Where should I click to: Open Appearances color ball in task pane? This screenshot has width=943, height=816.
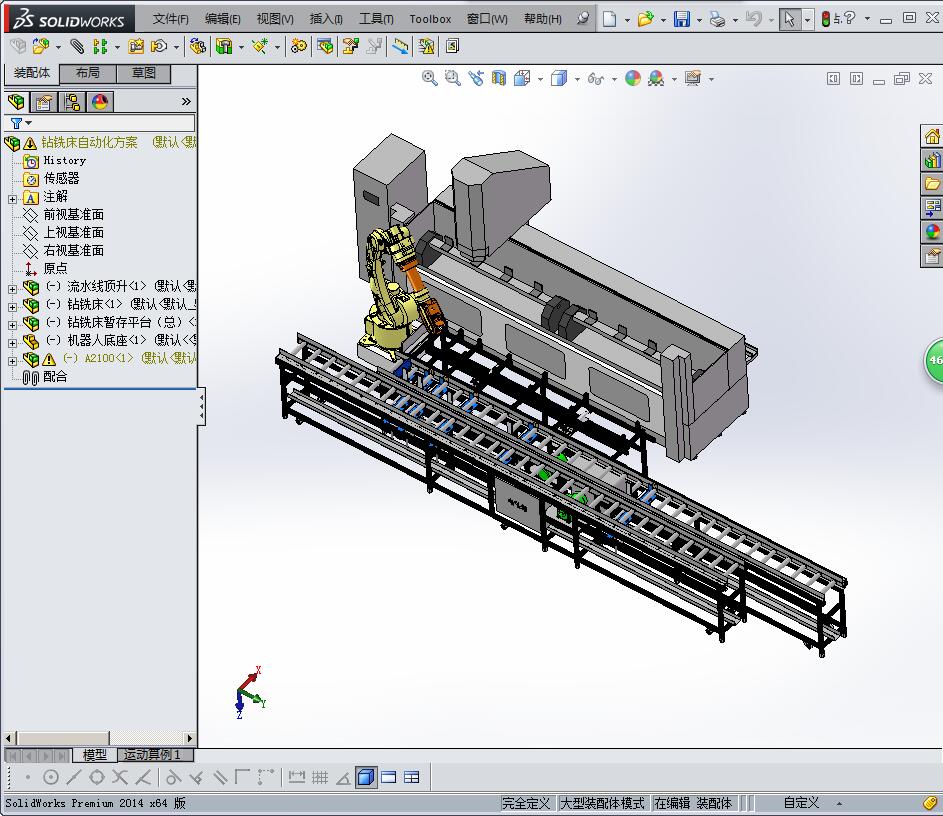pos(932,232)
